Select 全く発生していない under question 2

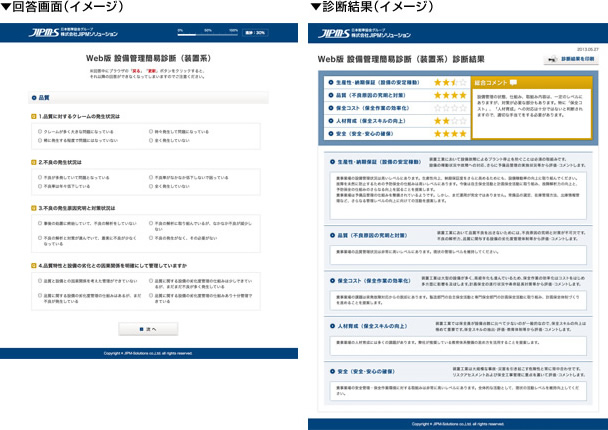[151, 186]
